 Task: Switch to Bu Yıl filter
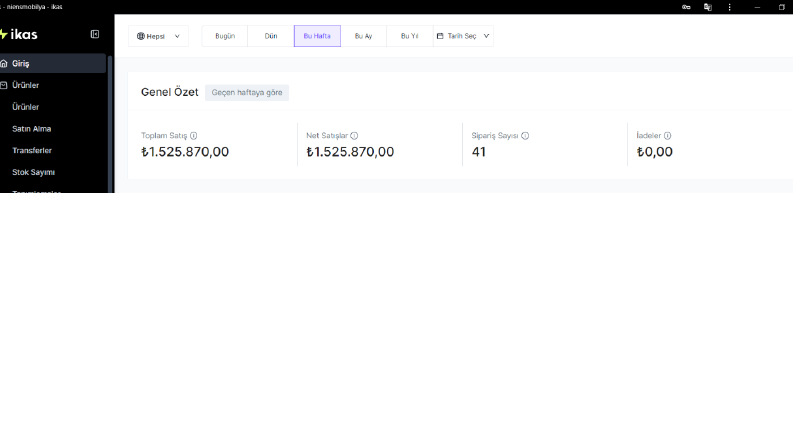pyautogui.click(x=410, y=36)
